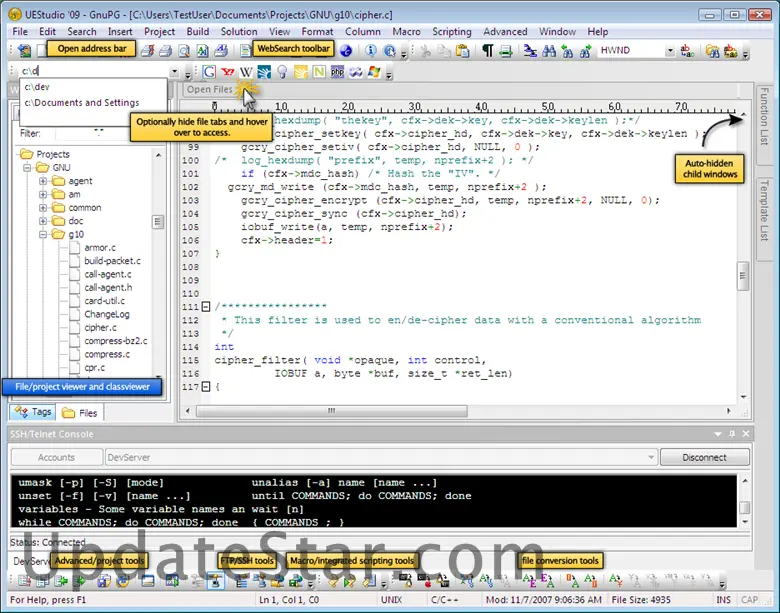780x613 pixels.
Task: Open the address bar dropdown arrow
Action: 174,71
